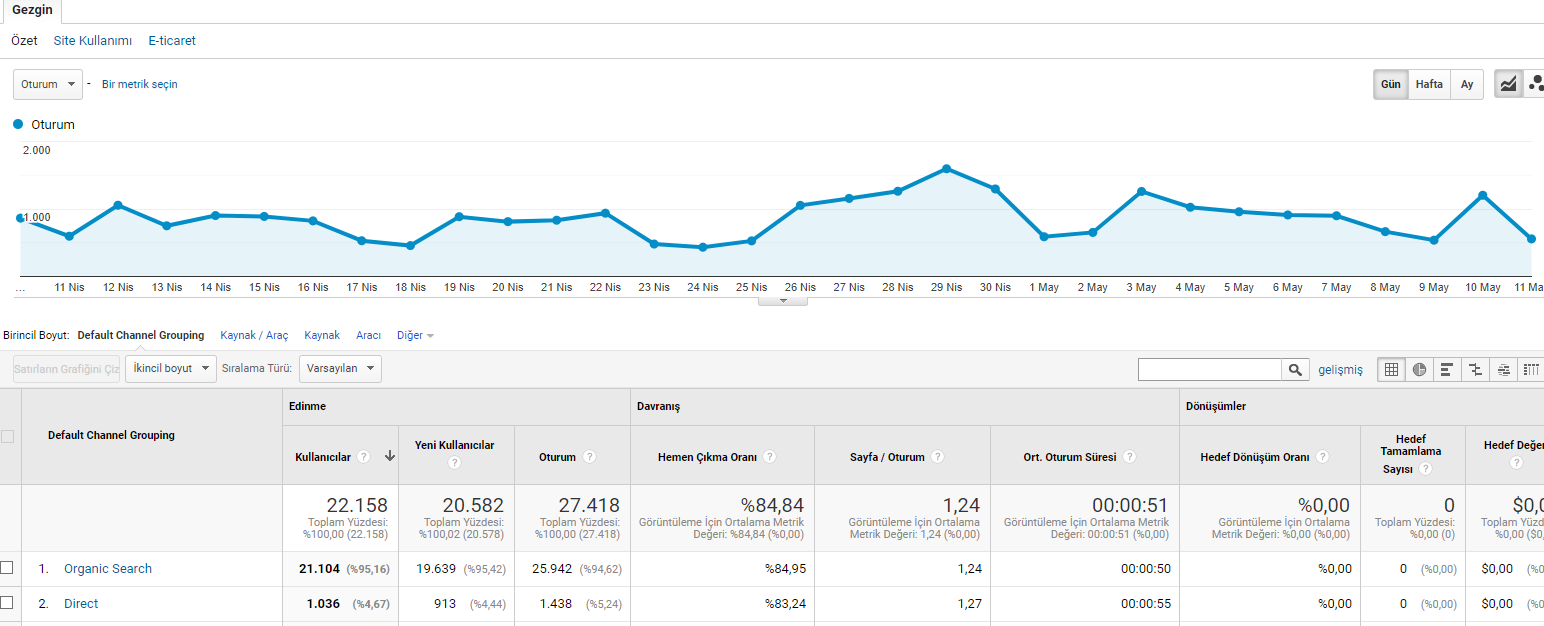1544x626 pixels.
Task: Toggle the select-all header checkbox
Action: tap(7, 436)
